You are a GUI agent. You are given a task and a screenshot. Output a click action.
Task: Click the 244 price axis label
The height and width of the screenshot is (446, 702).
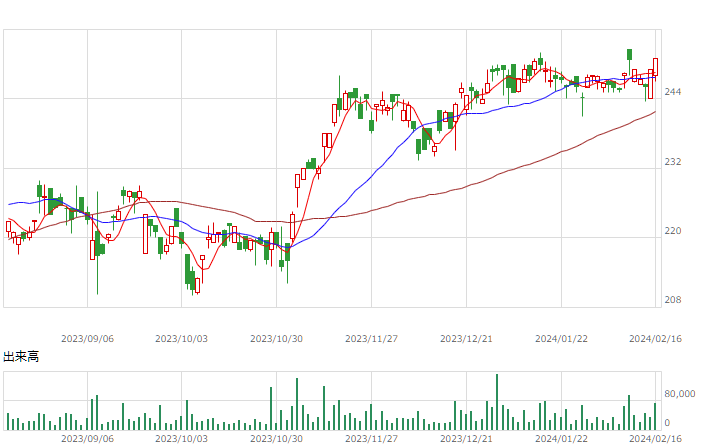click(672, 92)
